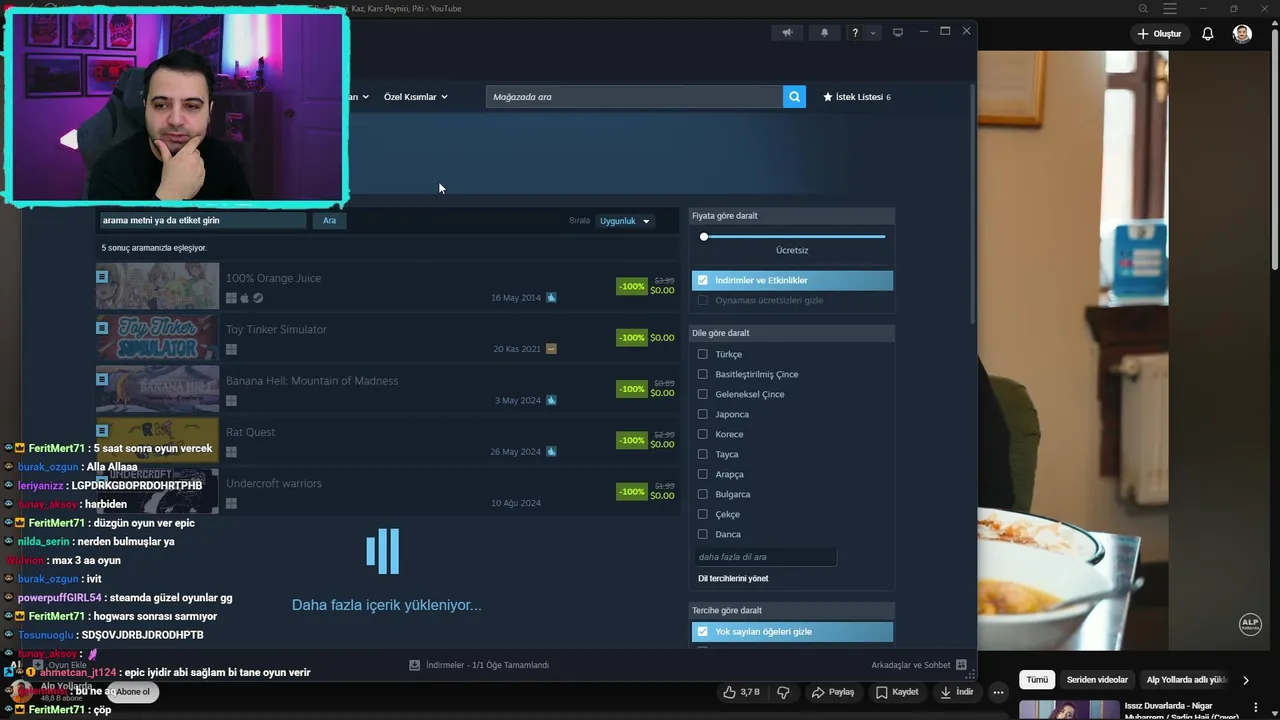
Task: Tick Arapça language checkbox
Action: click(x=702, y=474)
